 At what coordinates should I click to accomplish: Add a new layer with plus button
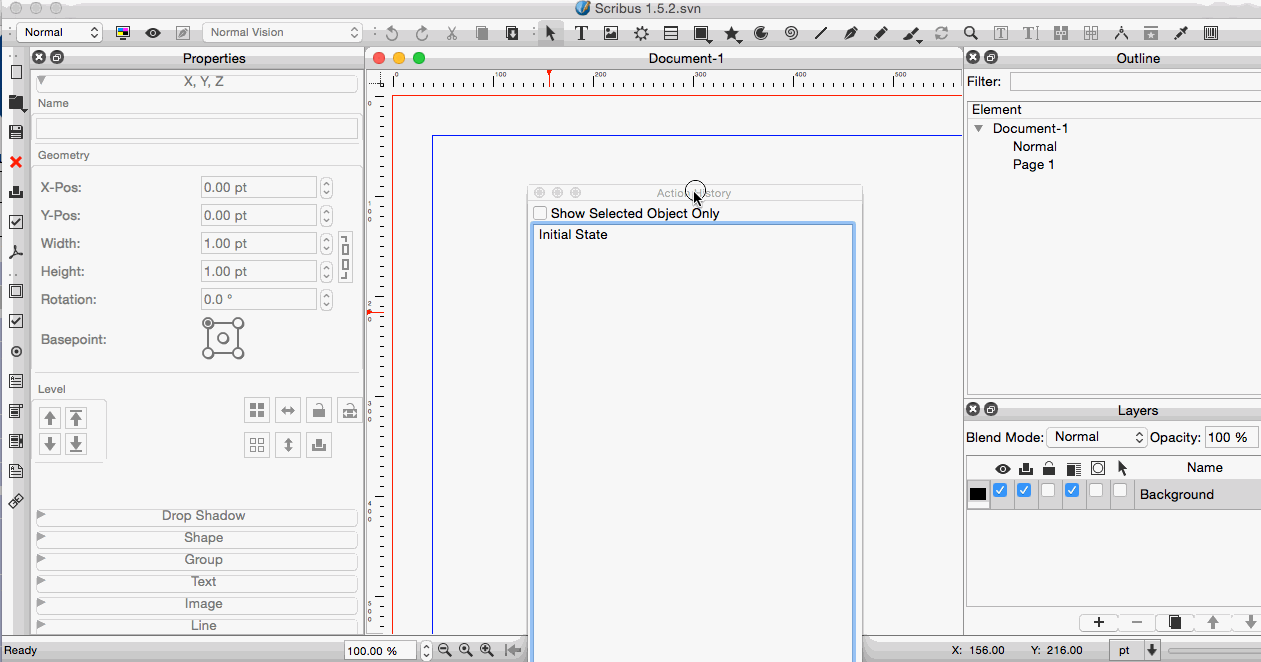[x=1099, y=622]
